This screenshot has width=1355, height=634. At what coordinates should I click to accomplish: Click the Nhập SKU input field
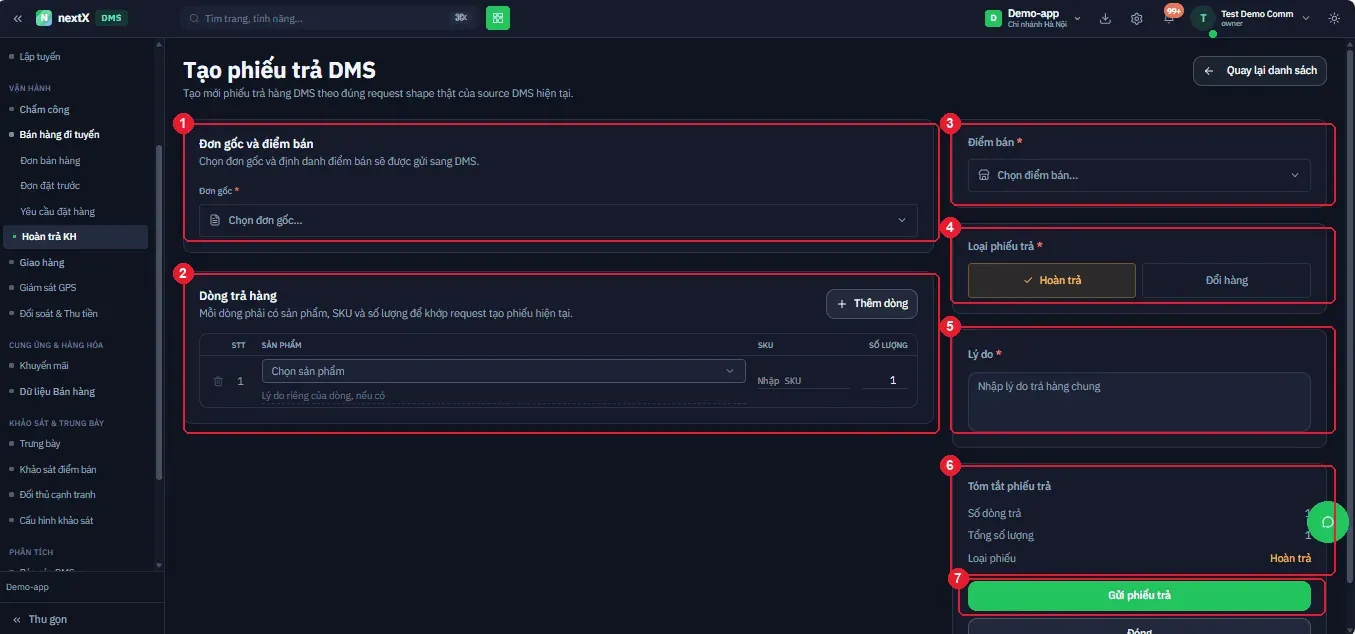coord(804,381)
